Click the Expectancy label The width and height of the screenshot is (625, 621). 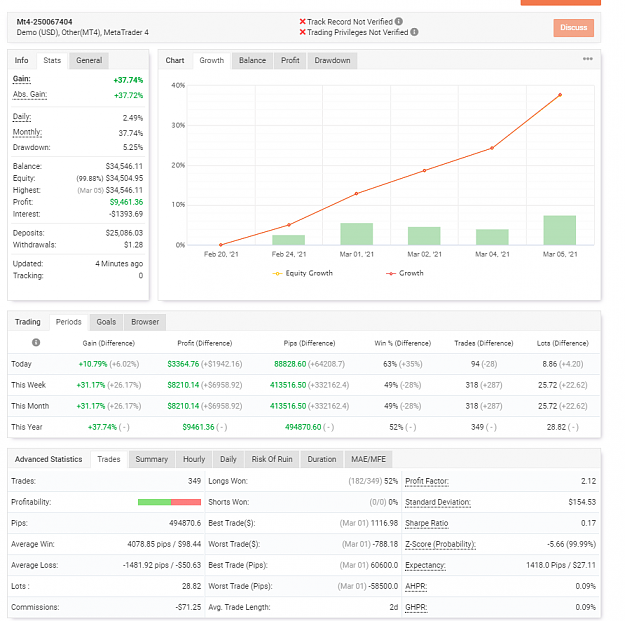tap(425, 566)
